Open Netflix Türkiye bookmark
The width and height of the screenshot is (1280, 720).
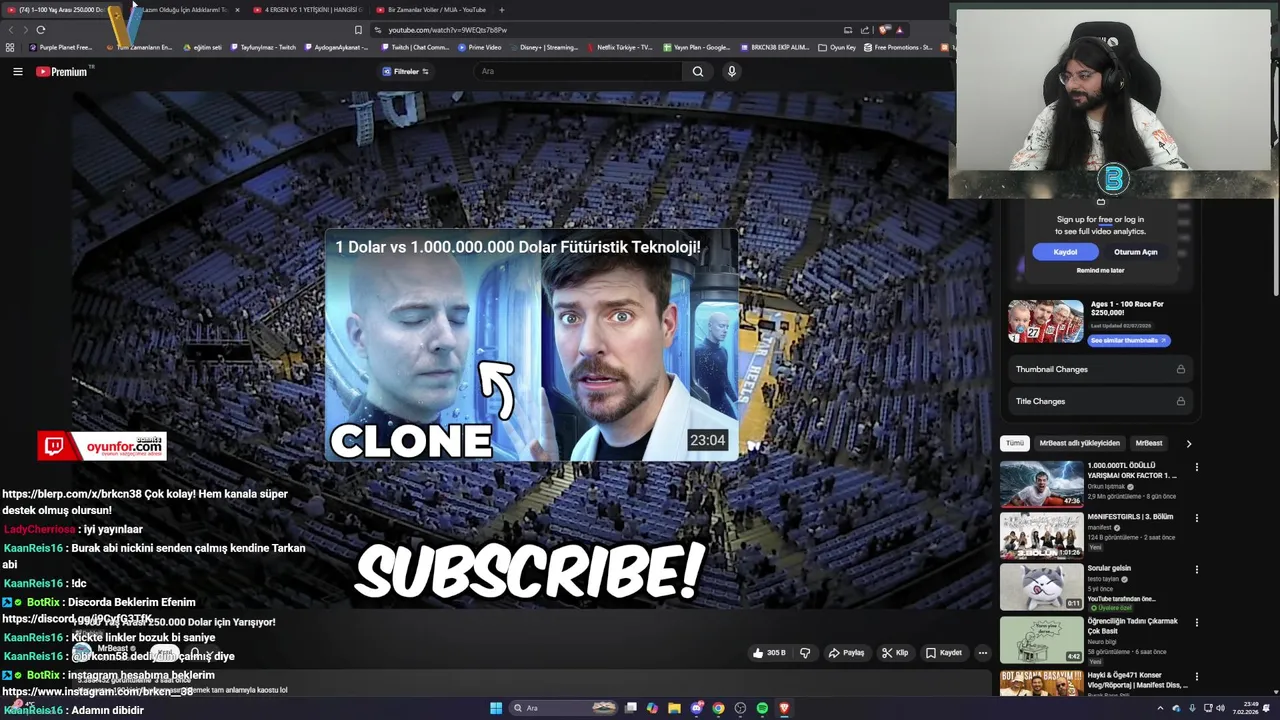point(619,47)
